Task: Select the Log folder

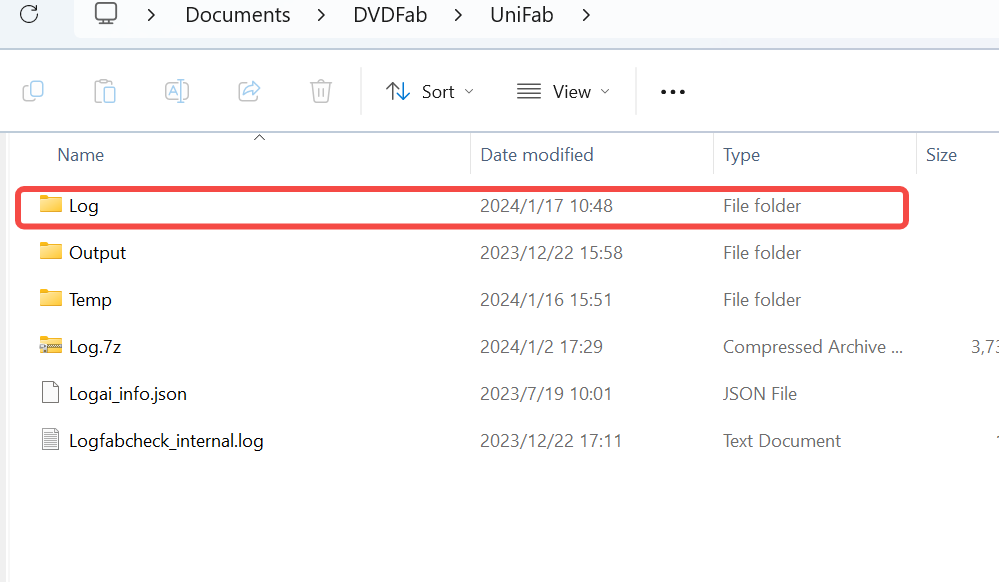Action: [x=83, y=206]
